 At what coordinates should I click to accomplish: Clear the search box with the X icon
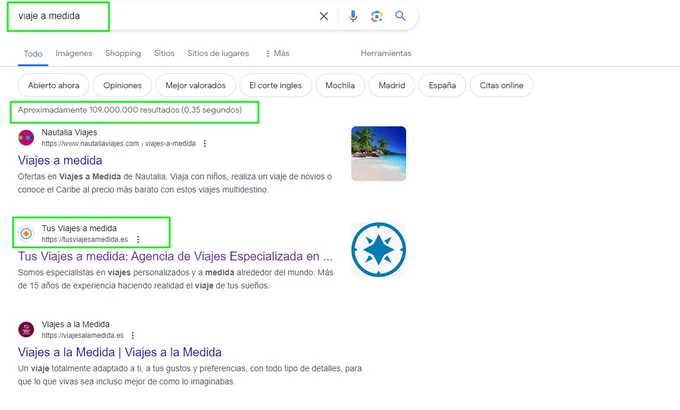point(324,16)
